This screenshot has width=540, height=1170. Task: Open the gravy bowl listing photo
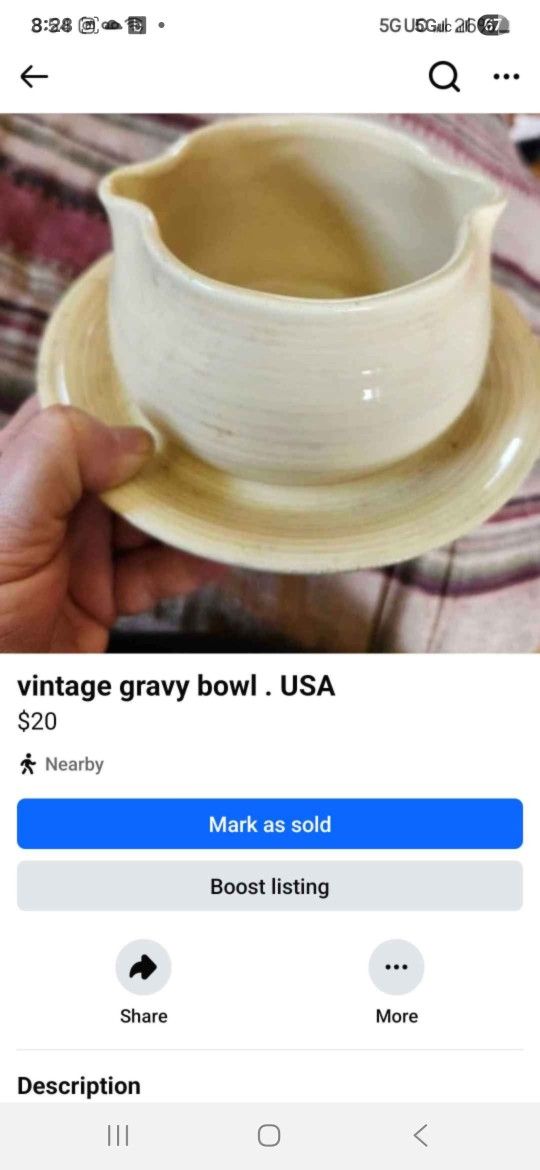coord(270,384)
